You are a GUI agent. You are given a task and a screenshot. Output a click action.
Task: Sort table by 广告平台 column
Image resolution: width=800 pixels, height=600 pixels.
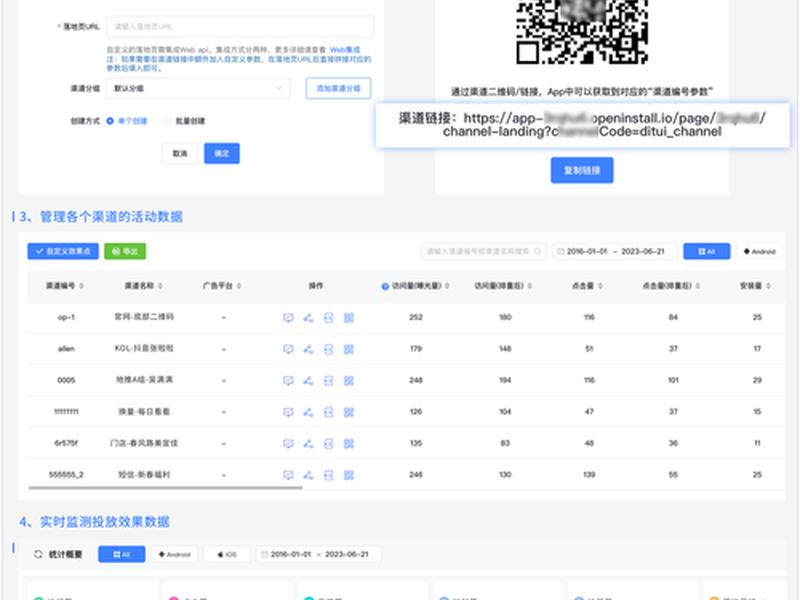[239, 286]
